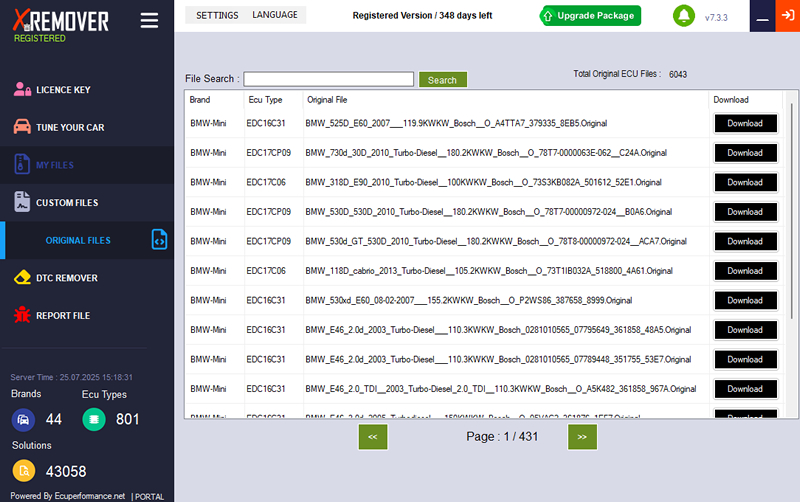
Task: Download the BMW_530d_GT_530D_2010 file
Action: [745, 242]
